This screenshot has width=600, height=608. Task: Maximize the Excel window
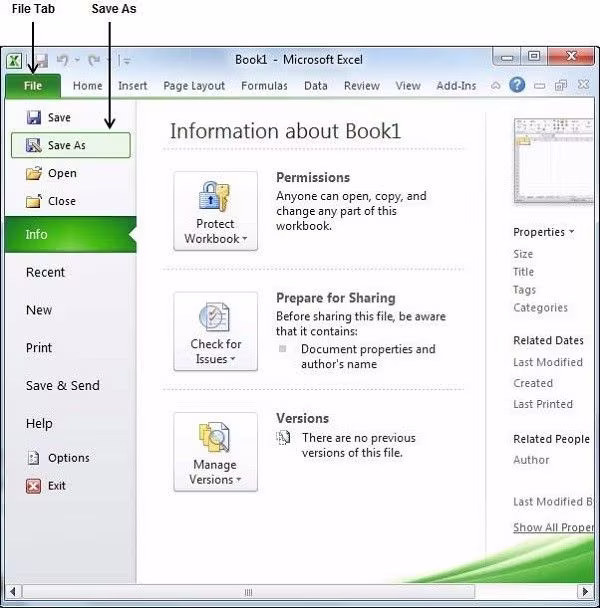(534, 57)
